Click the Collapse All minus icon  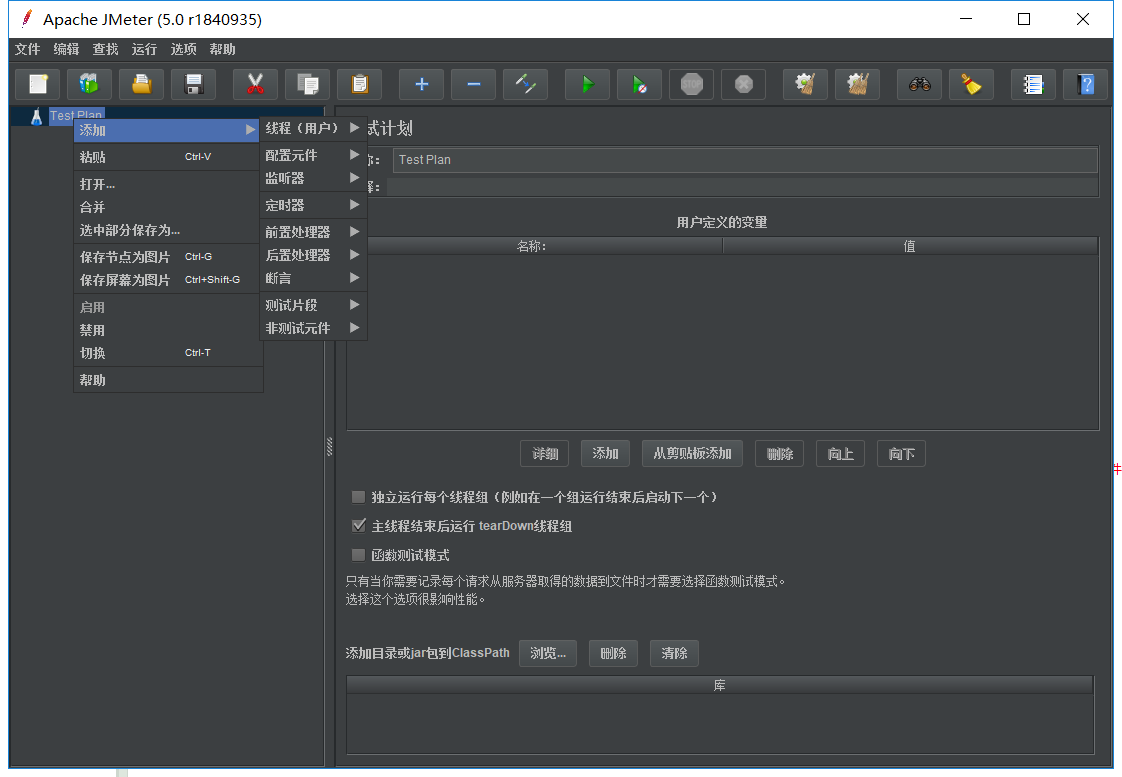click(474, 84)
